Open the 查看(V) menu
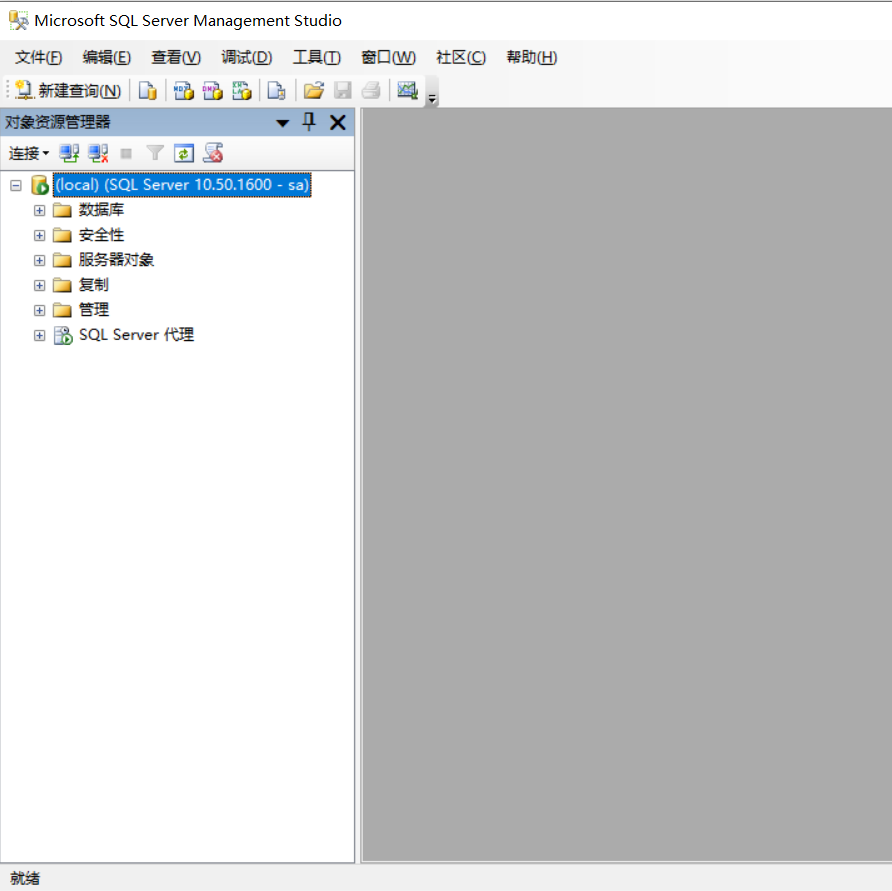 pos(176,57)
